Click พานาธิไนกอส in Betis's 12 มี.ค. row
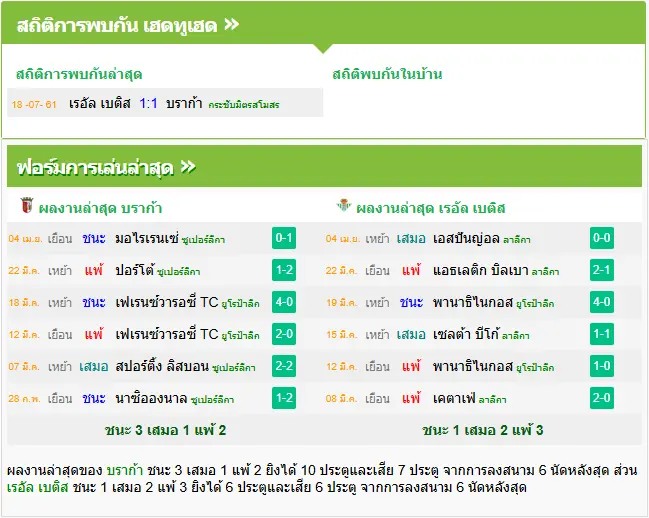649x518 pixels. tap(473, 366)
